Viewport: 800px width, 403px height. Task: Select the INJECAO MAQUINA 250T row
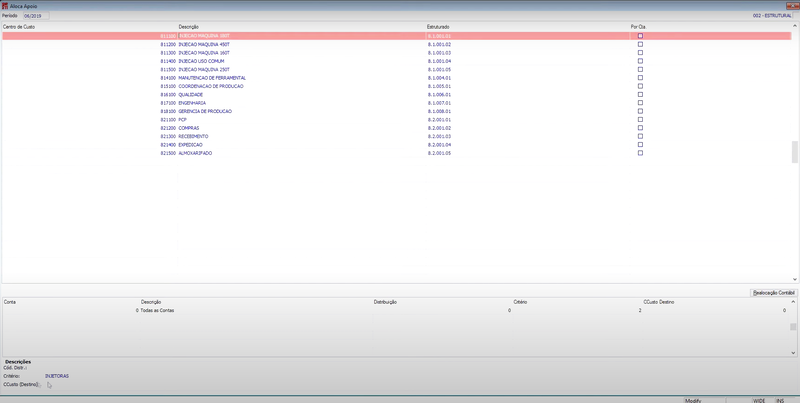(x=396, y=69)
